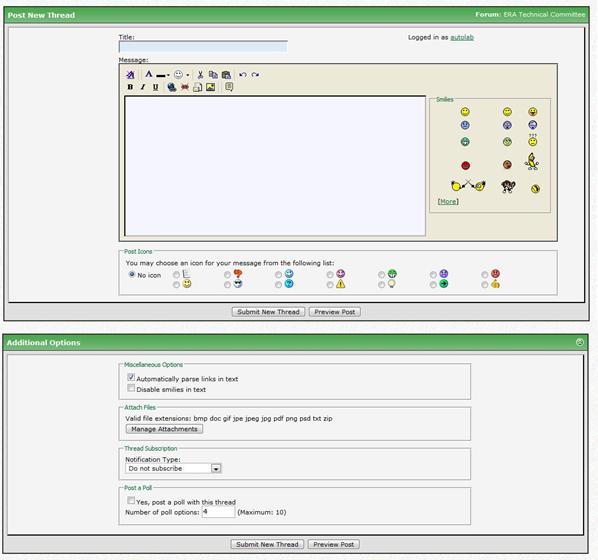Image resolution: width=598 pixels, height=560 pixels.
Task: Collapse the Additional Options section
Action: pyautogui.click(x=580, y=342)
